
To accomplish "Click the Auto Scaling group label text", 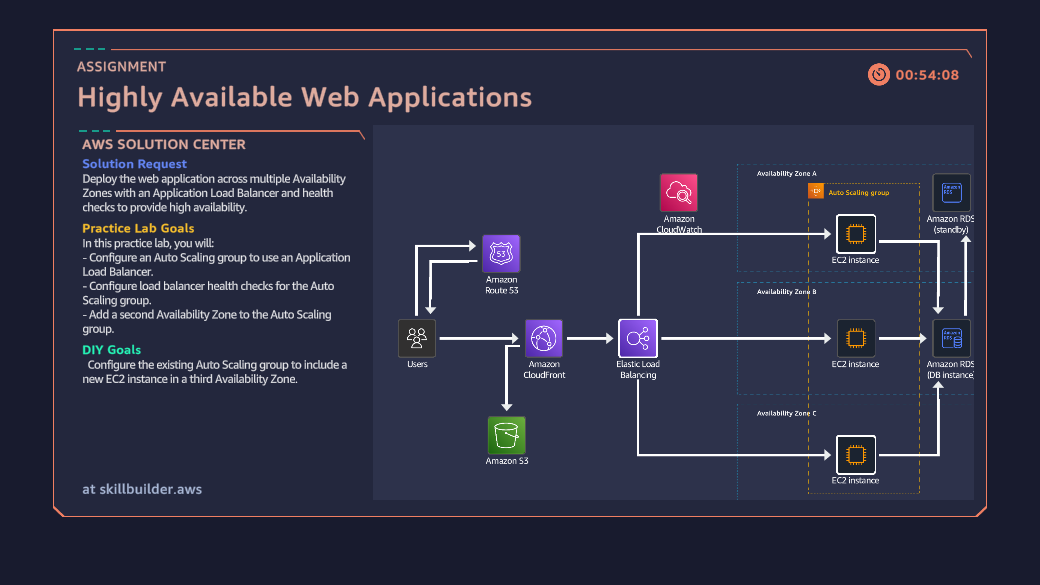I will pos(859,192).
